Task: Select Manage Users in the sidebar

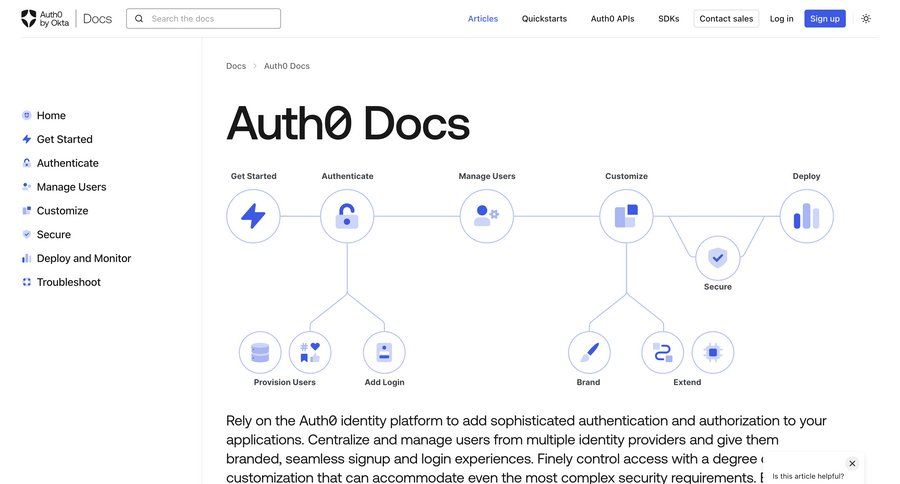Action: tap(71, 187)
